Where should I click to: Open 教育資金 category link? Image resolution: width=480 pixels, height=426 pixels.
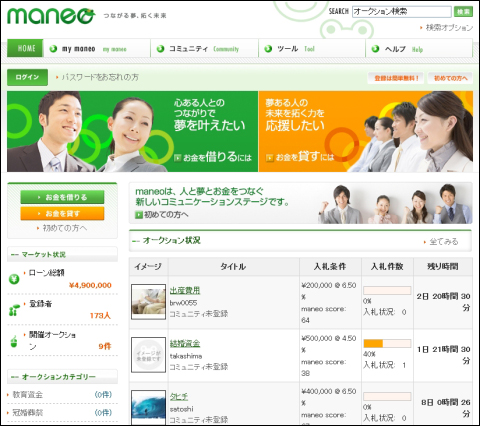[x=28, y=395]
